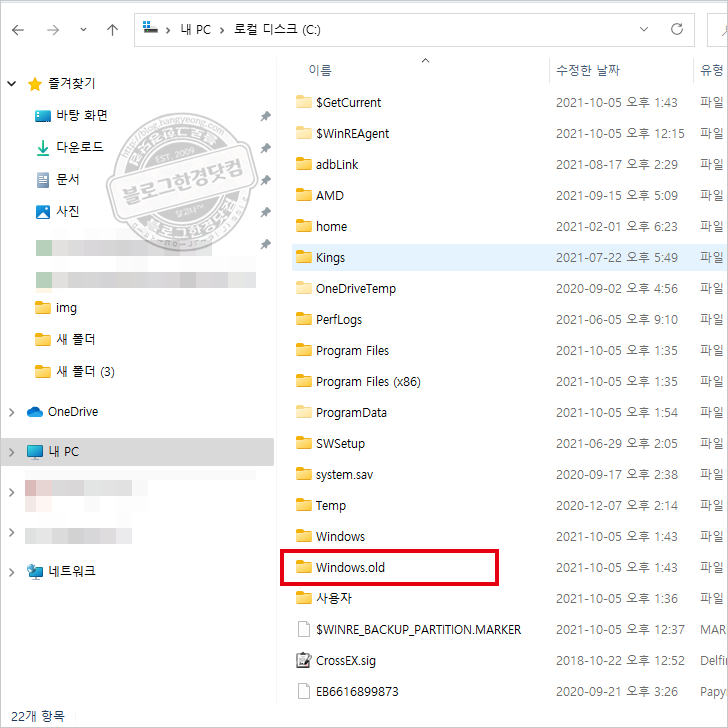This screenshot has width=728, height=728.
Task: Select the home folder
Action: point(322,227)
